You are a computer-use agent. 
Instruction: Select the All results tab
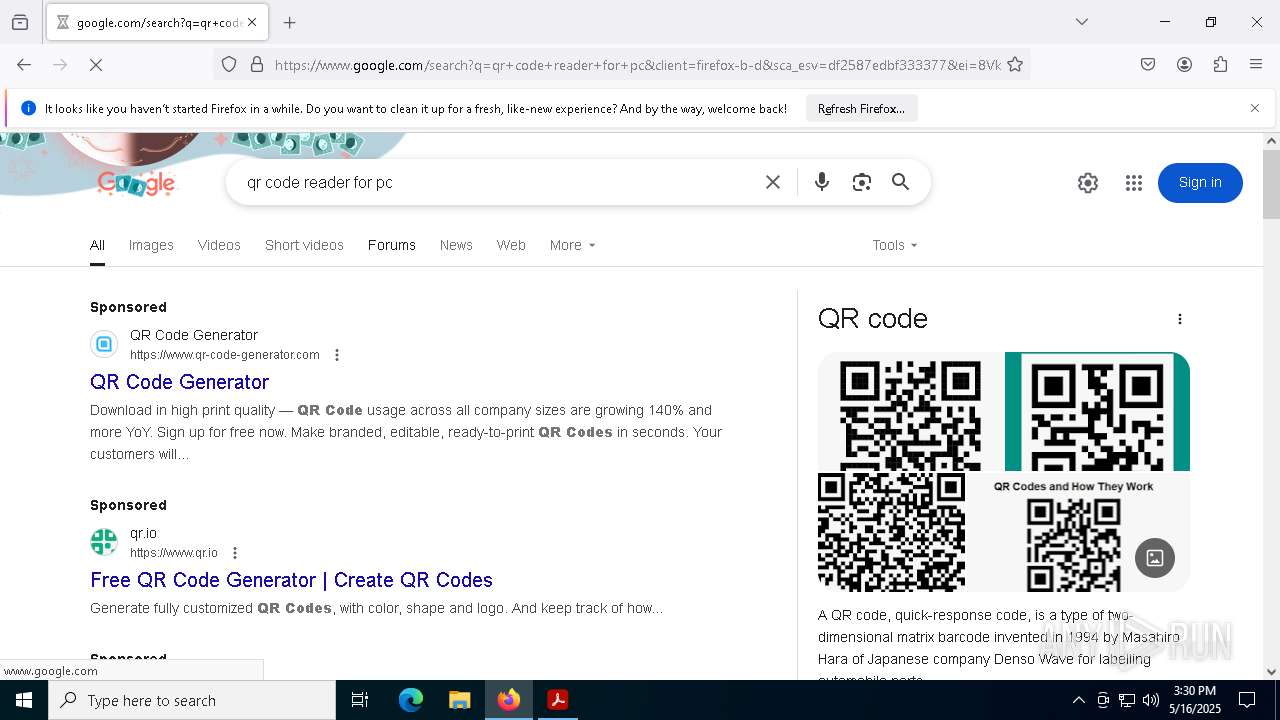click(97, 245)
